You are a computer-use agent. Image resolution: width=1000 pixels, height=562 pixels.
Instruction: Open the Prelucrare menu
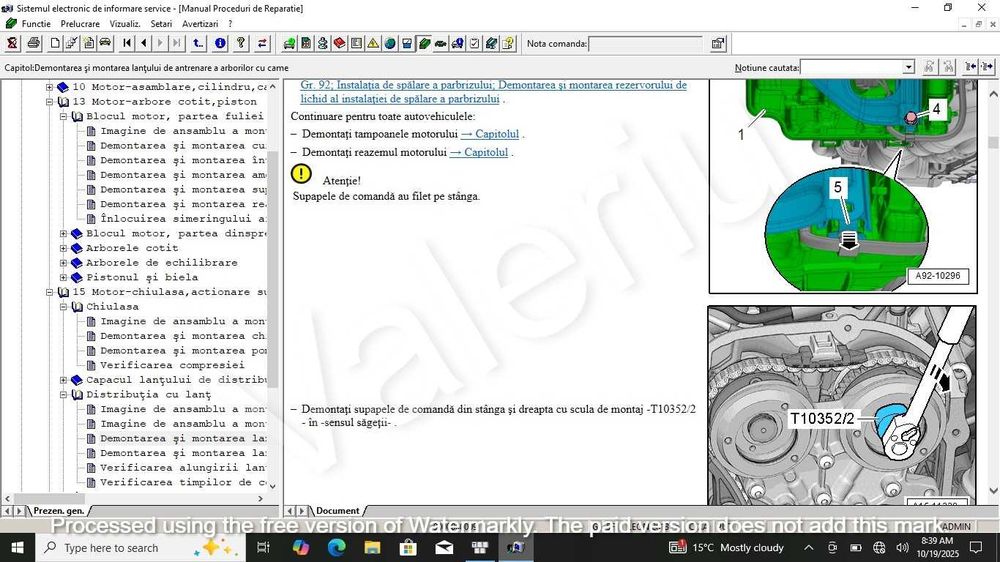coord(80,24)
